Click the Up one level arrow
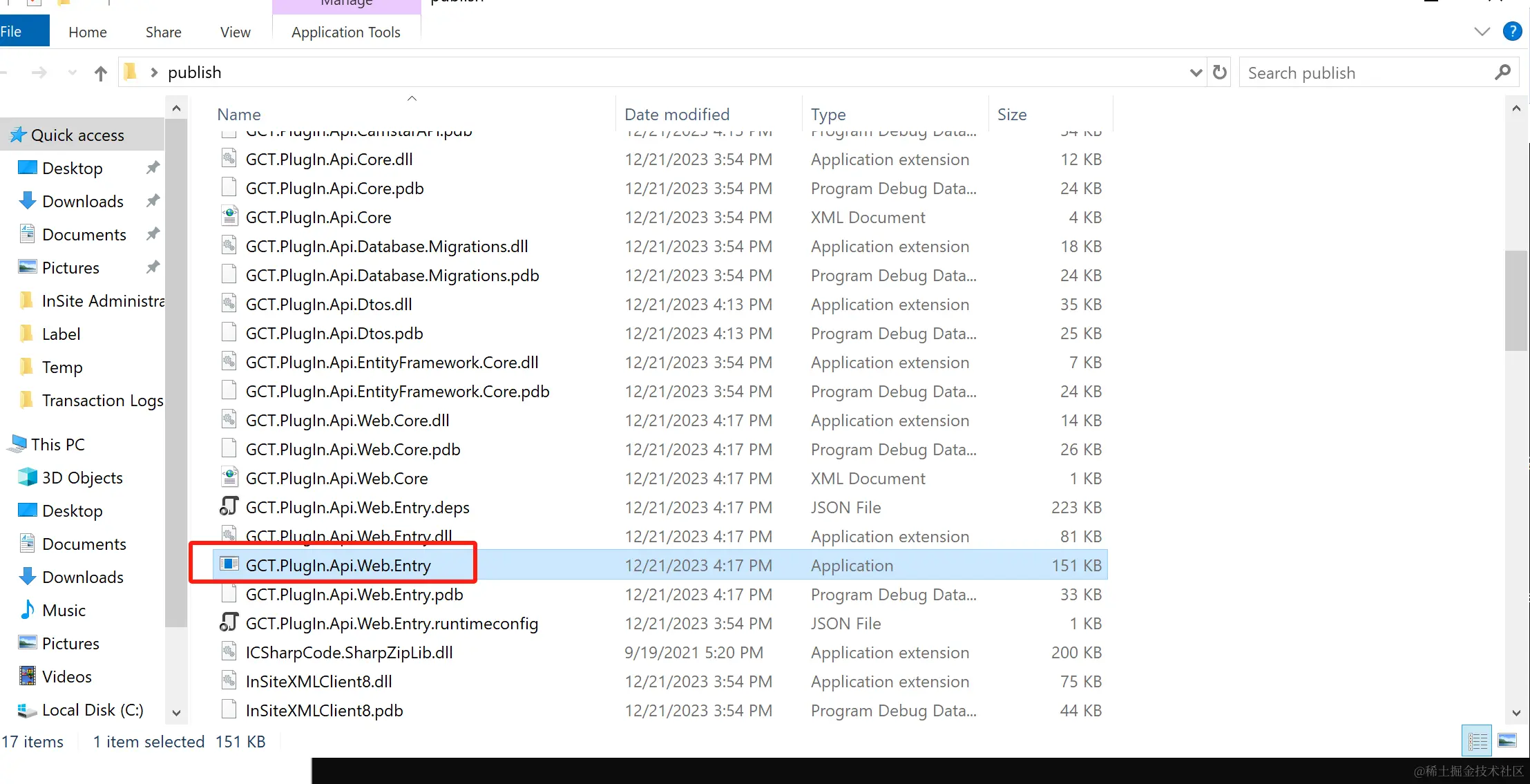1530x784 pixels. tap(101, 73)
